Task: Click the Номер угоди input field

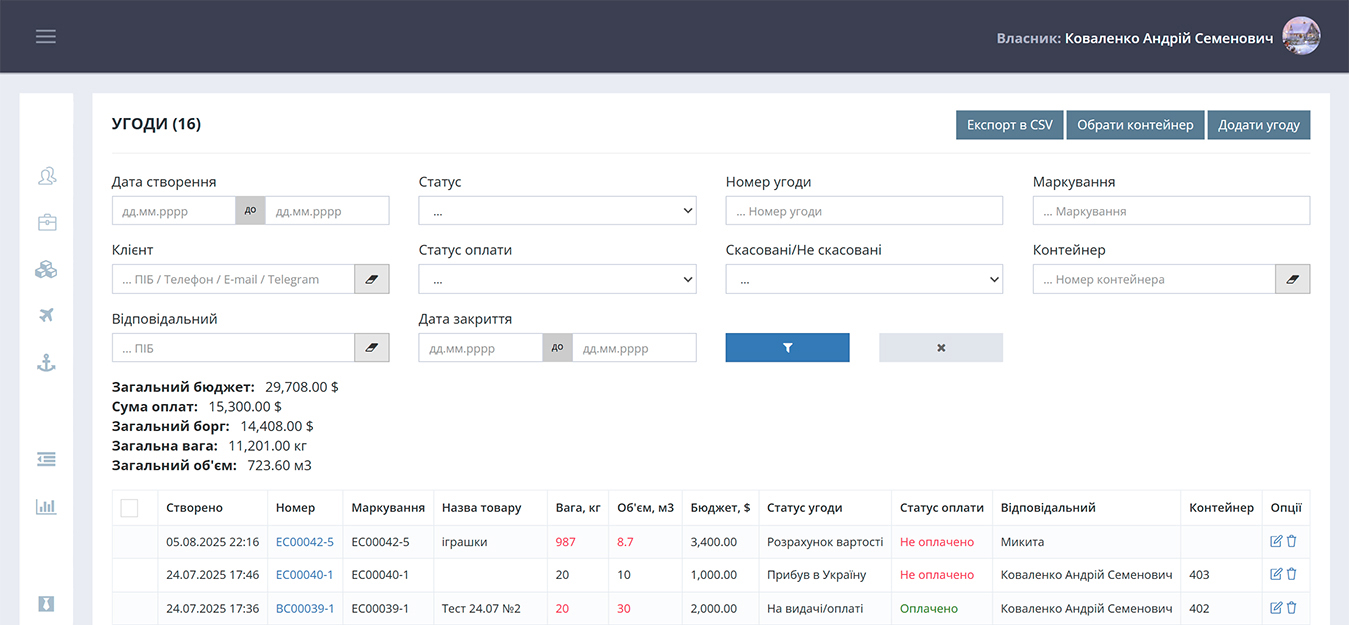Action: coord(863,211)
